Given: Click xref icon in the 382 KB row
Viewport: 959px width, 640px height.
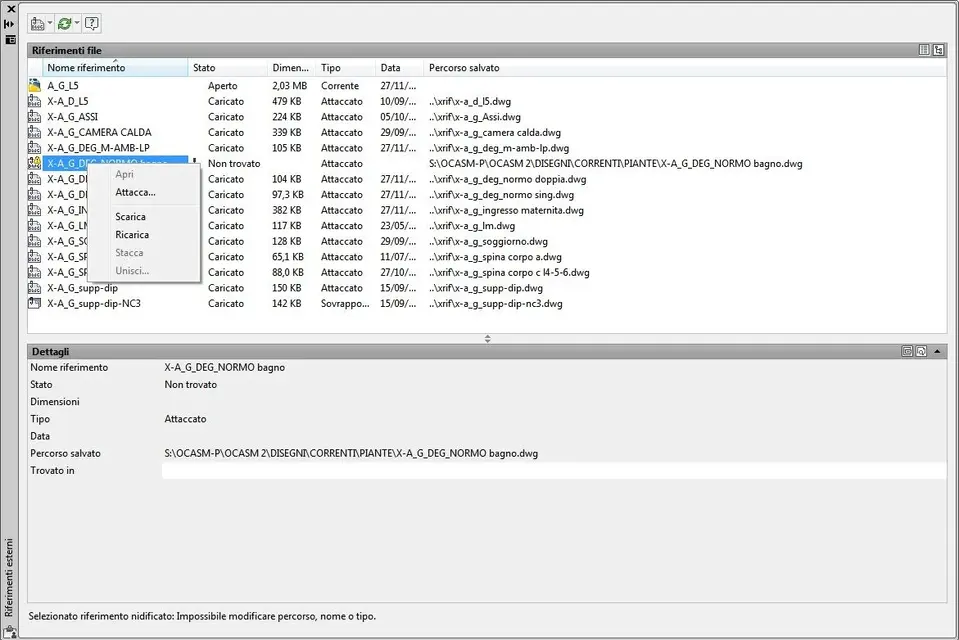Looking at the screenshot, I should (x=35, y=210).
